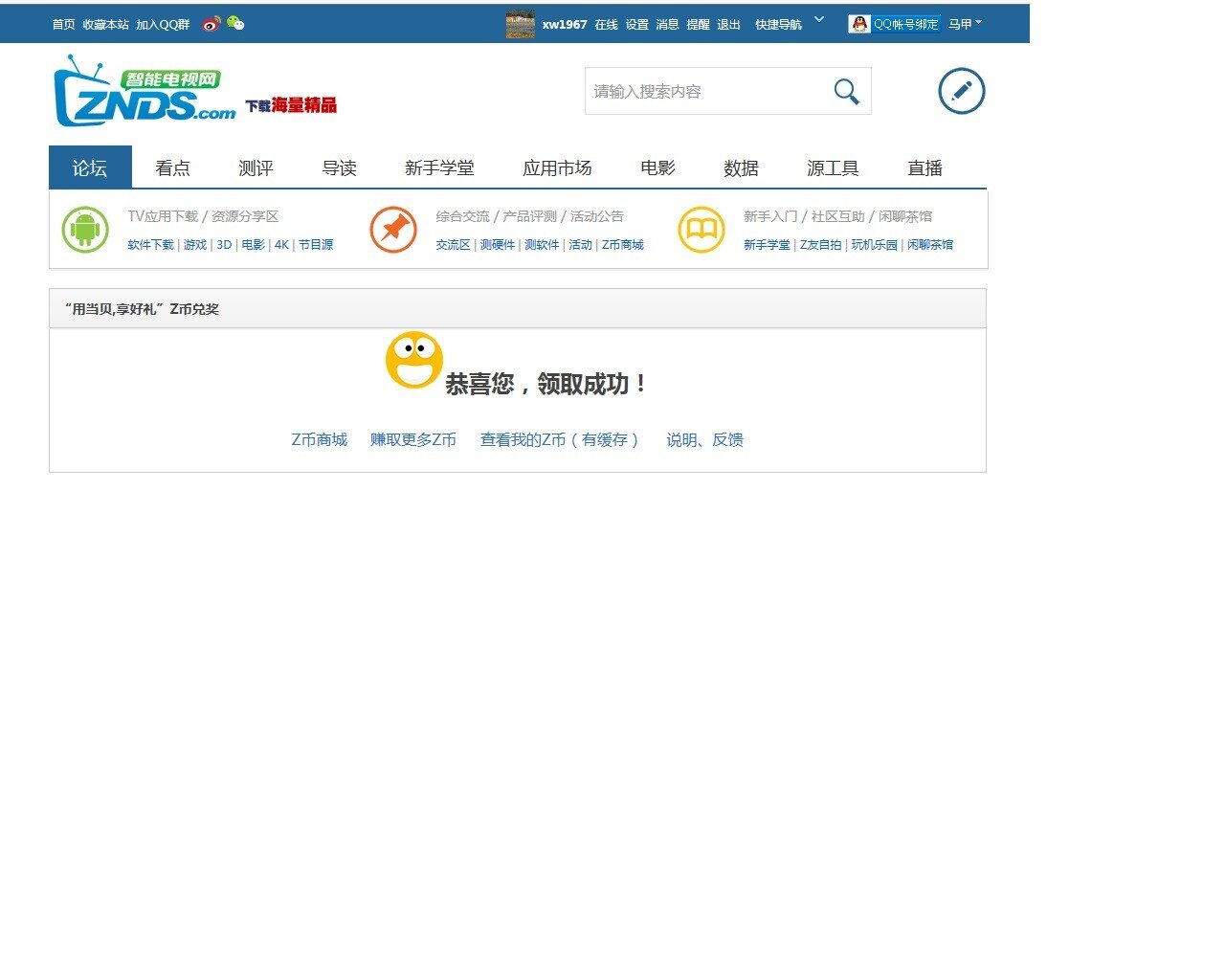This screenshot has width=1225, height=980.
Task: Open the 节目源 sub-link
Action: (x=316, y=245)
